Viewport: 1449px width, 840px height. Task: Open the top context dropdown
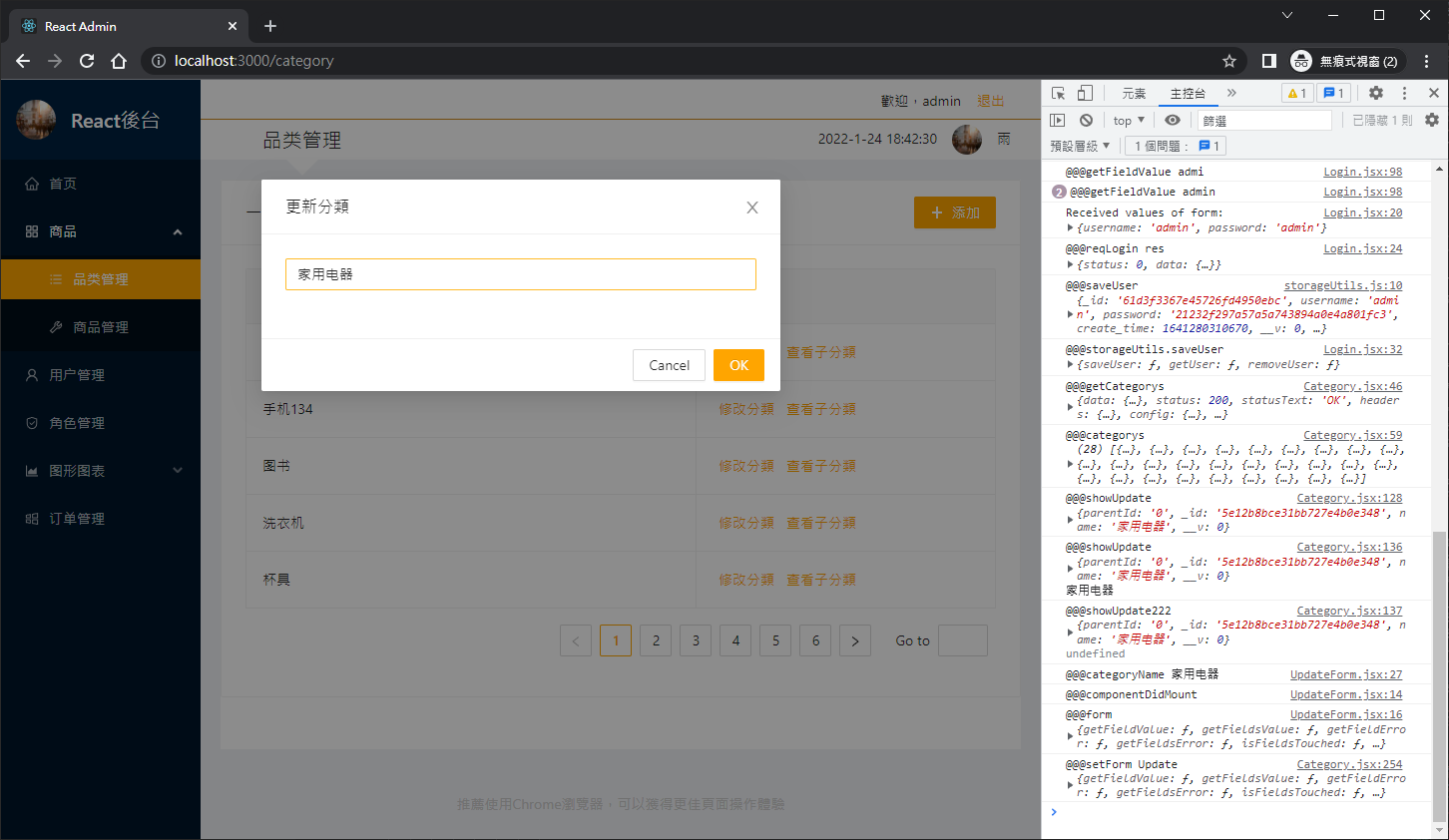click(1129, 120)
